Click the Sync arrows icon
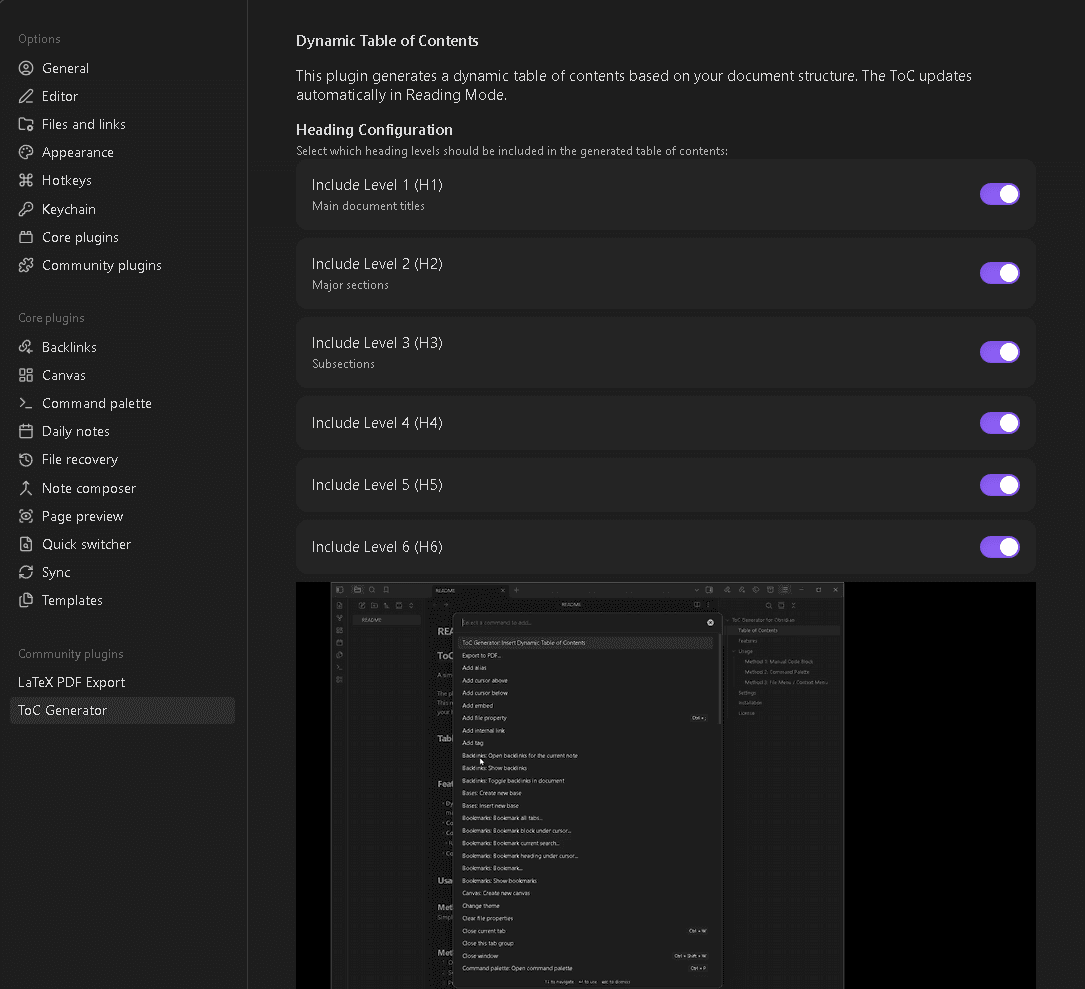1085x989 pixels. pyautogui.click(x=26, y=572)
